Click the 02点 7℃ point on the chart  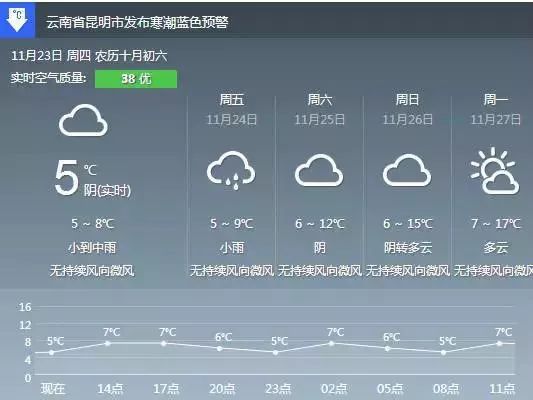pyautogui.click(x=331, y=343)
